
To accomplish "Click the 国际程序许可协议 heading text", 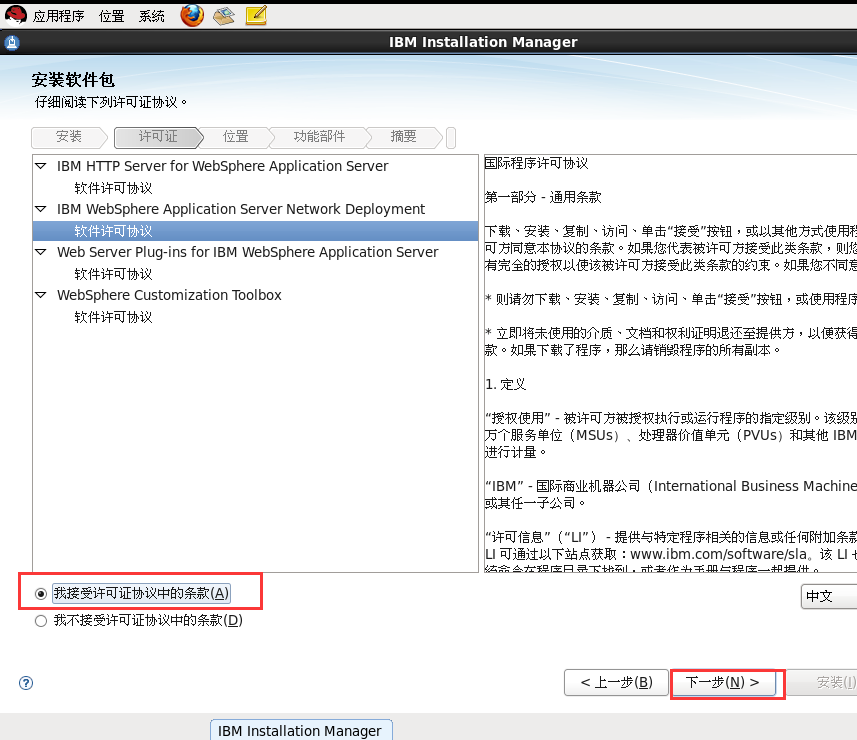I will tap(536, 163).
